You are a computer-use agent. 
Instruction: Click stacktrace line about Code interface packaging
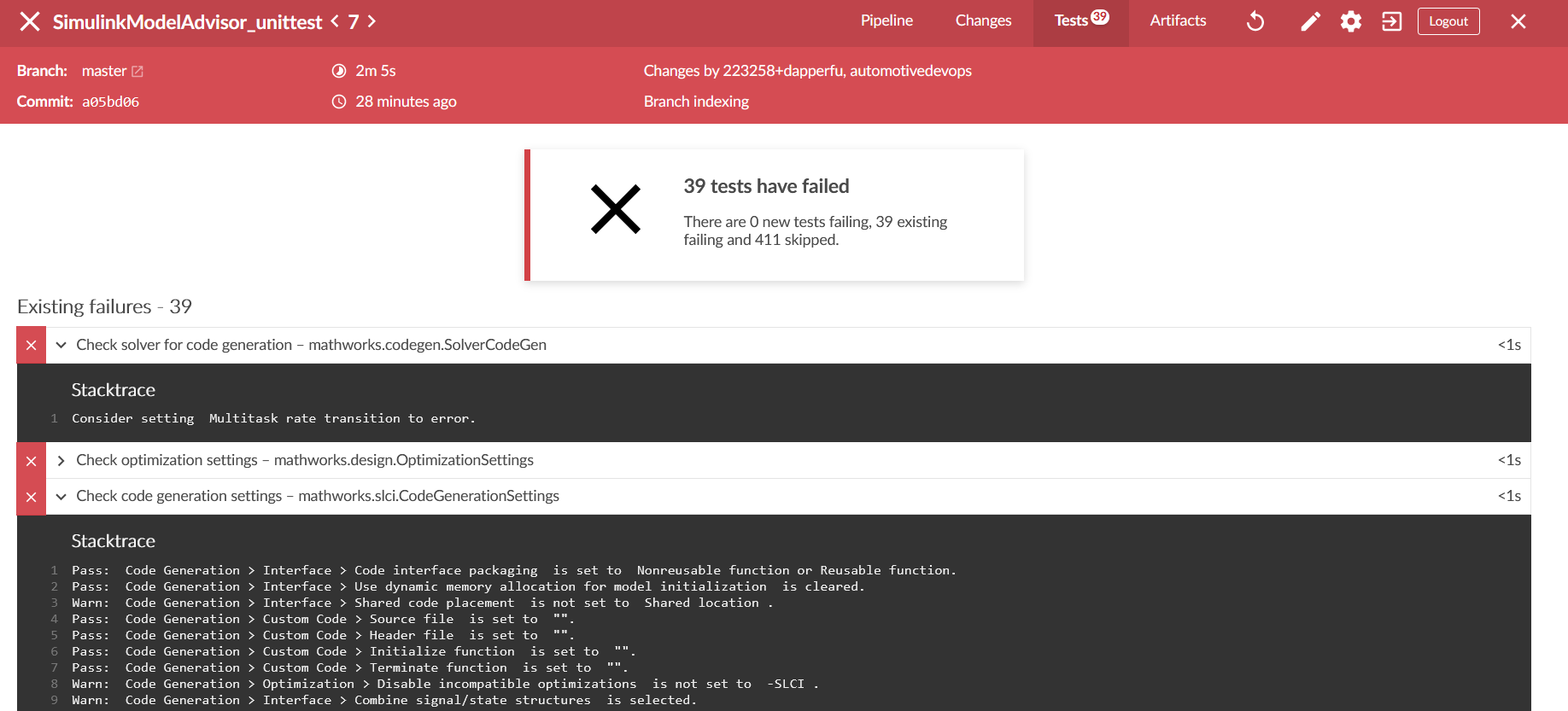click(x=514, y=570)
